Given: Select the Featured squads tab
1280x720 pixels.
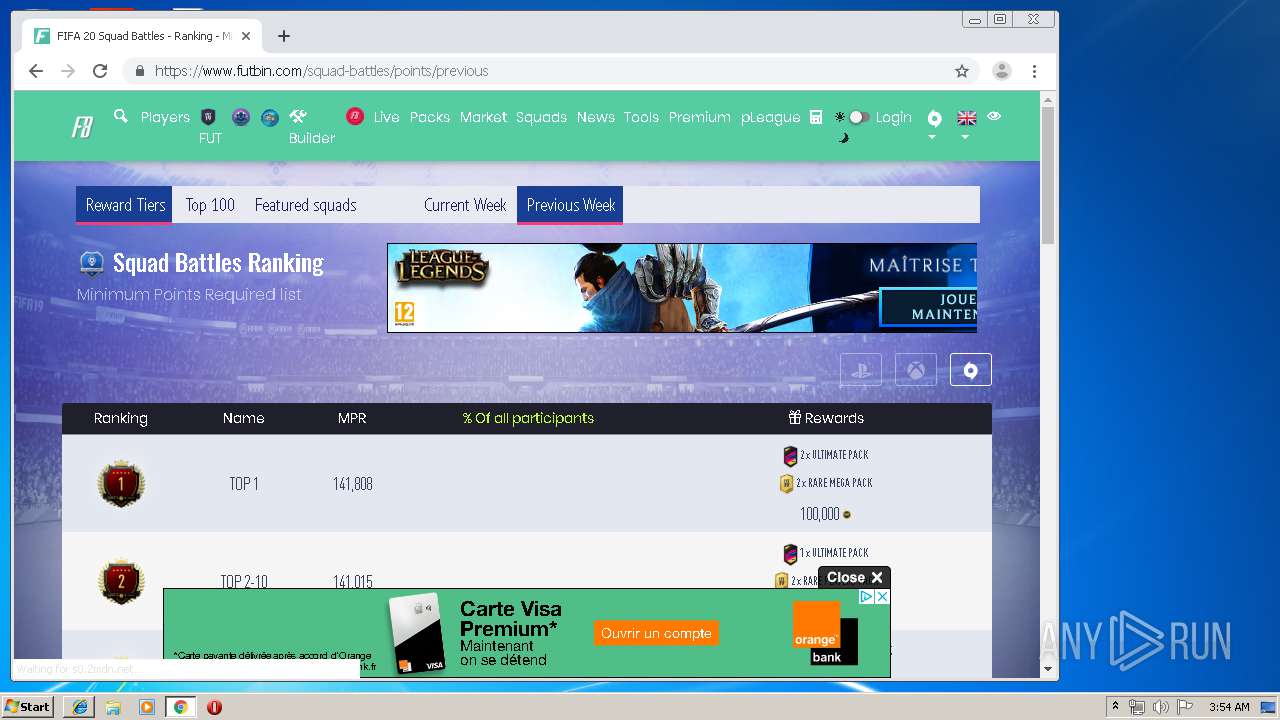Looking at the screenshot, I should point(305,204).
